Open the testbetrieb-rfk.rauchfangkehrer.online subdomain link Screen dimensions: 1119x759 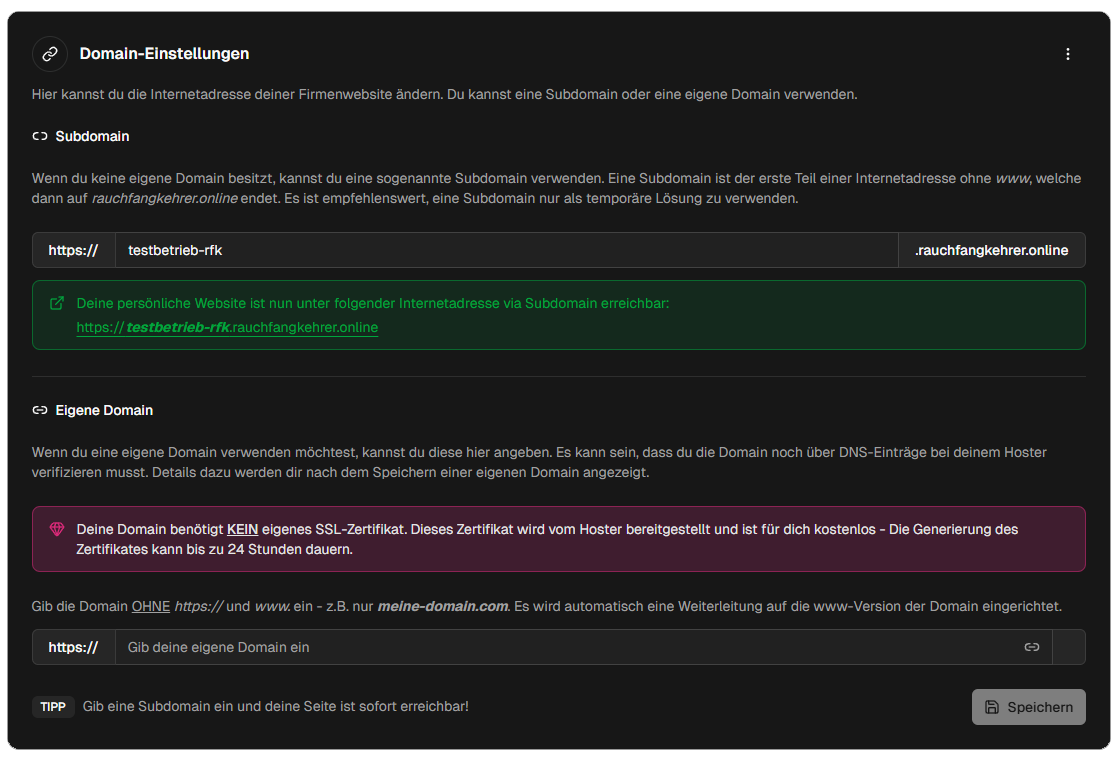pyautogui.click(x=227, y=327)
